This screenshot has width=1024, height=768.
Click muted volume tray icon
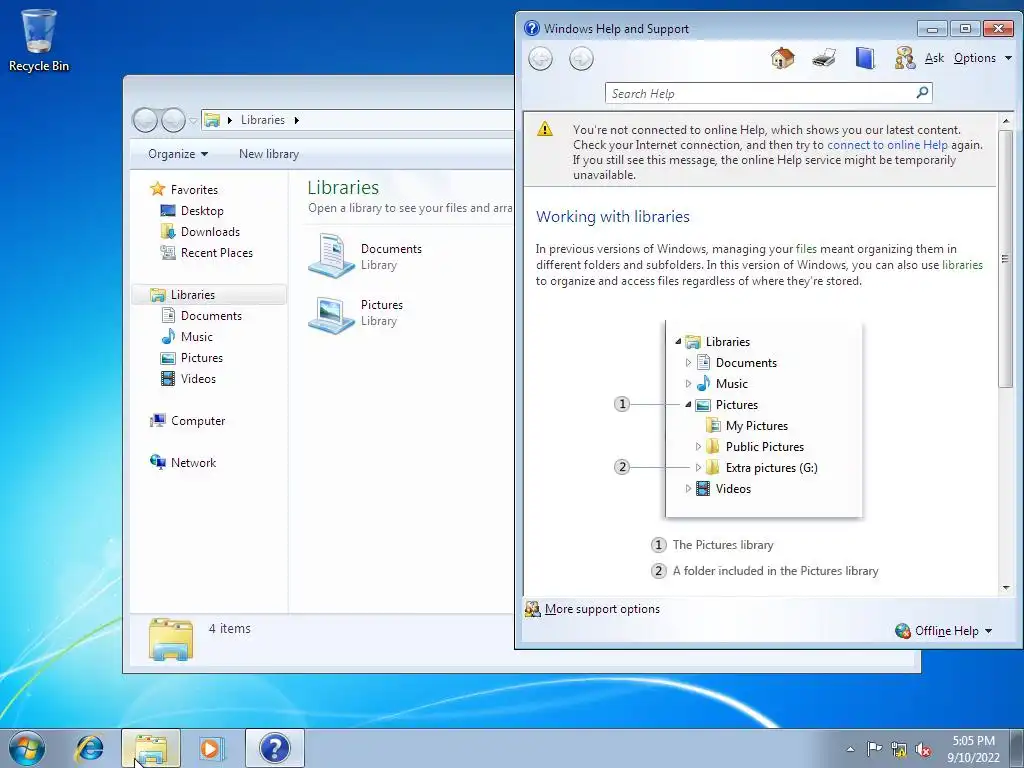pos(923,749)
